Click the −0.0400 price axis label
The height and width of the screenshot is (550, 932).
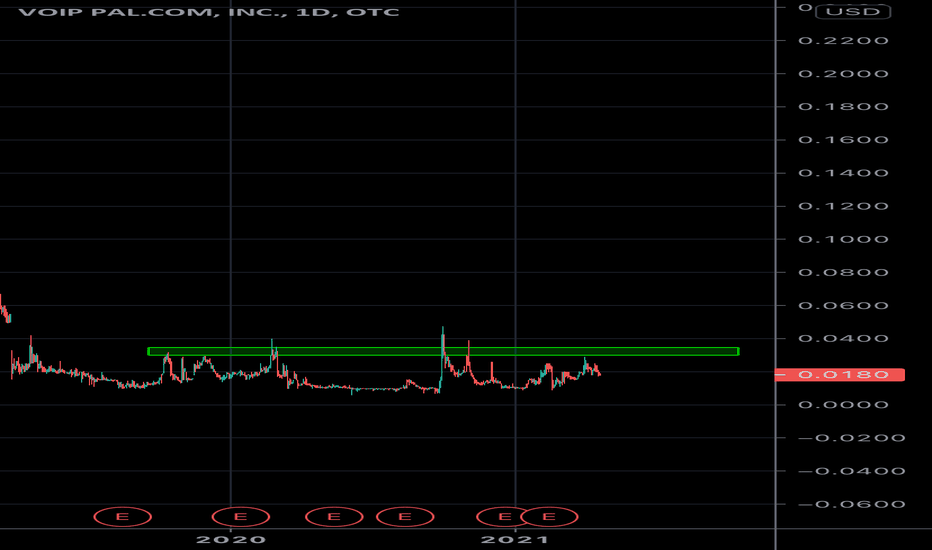point(852,471)
